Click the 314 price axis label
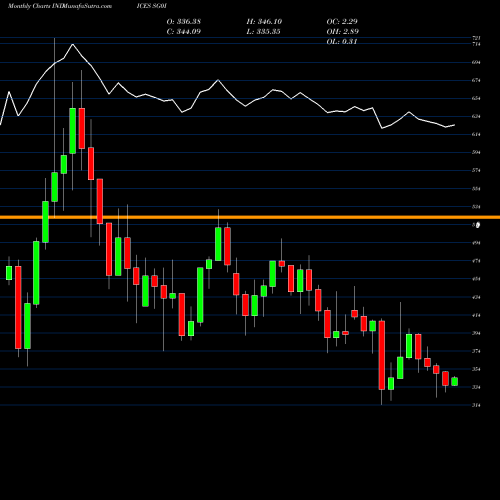The image size is (500, 500). pyautogui.click(x=476, y=405)
